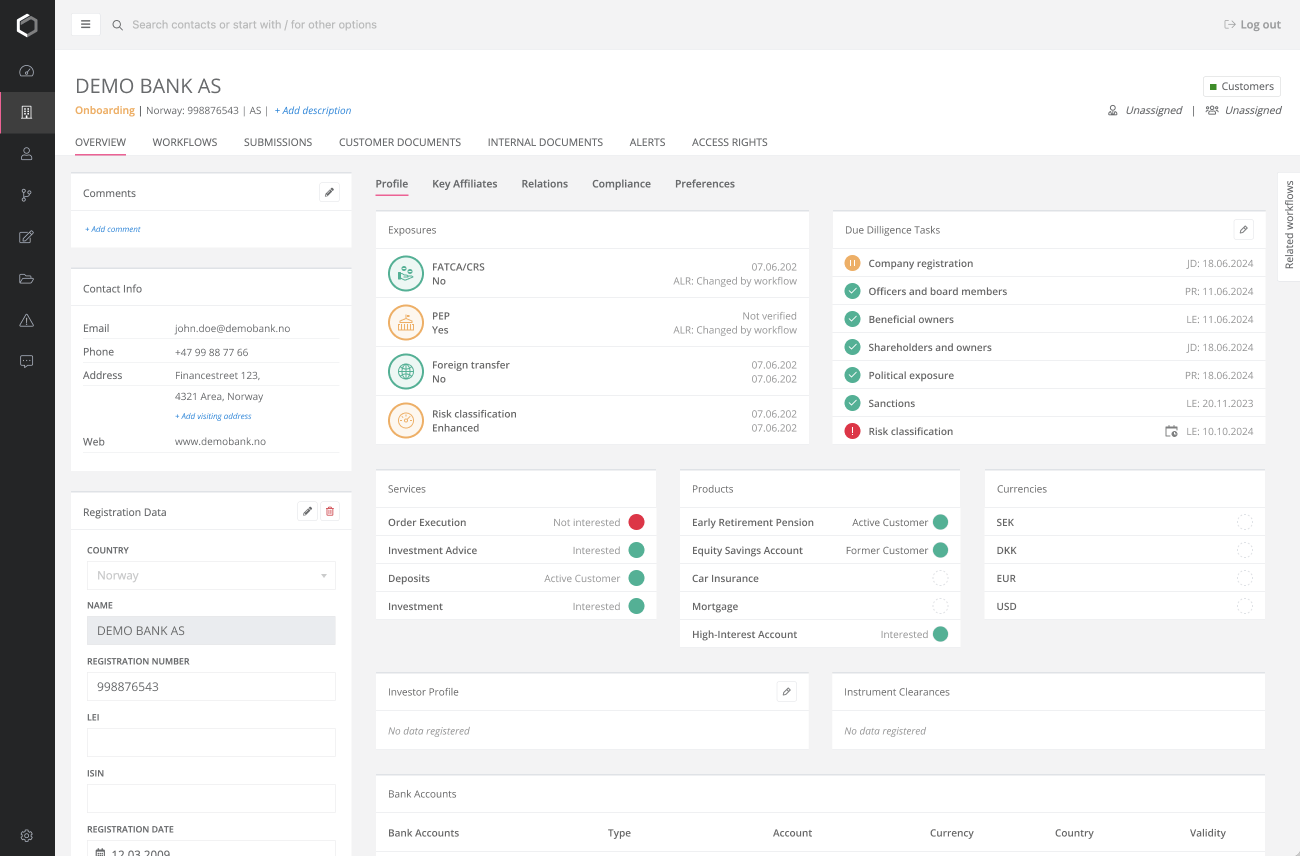1300x856 pixels.
Task: Expand the Related workflows side panel
Action: (x=1289, y=225)
